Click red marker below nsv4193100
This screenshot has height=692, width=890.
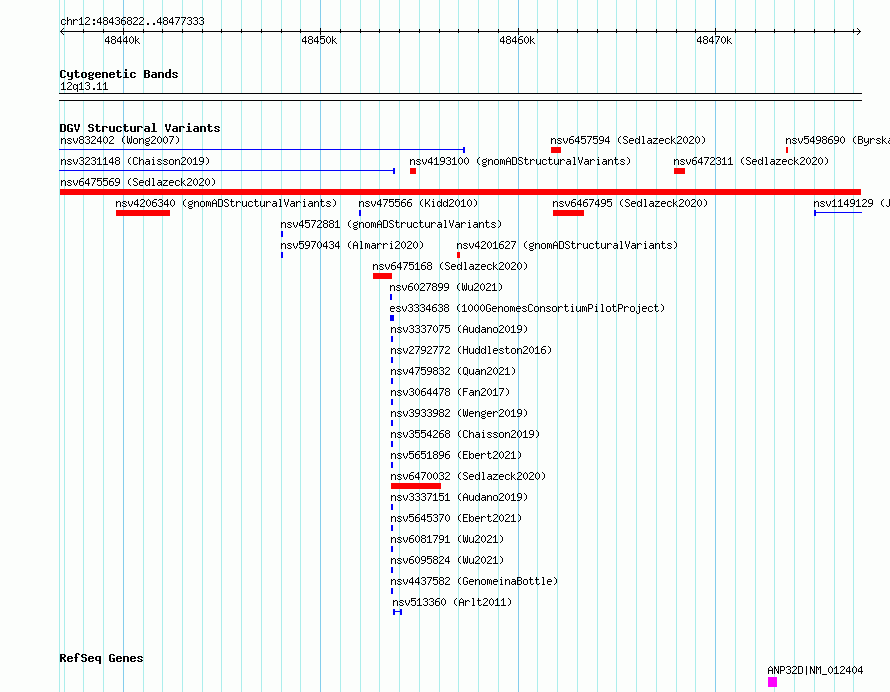pyautogui.click(x=413, y=171)
